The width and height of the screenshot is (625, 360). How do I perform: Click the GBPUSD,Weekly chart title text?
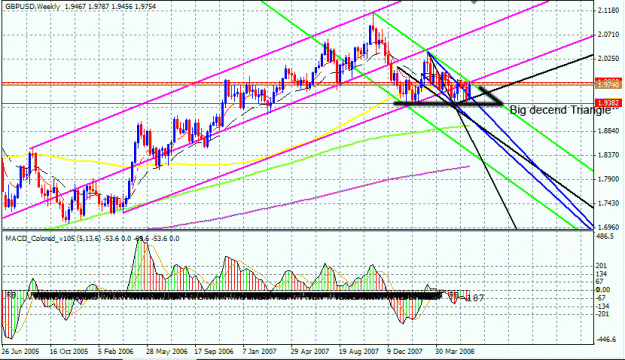point(34,7)
